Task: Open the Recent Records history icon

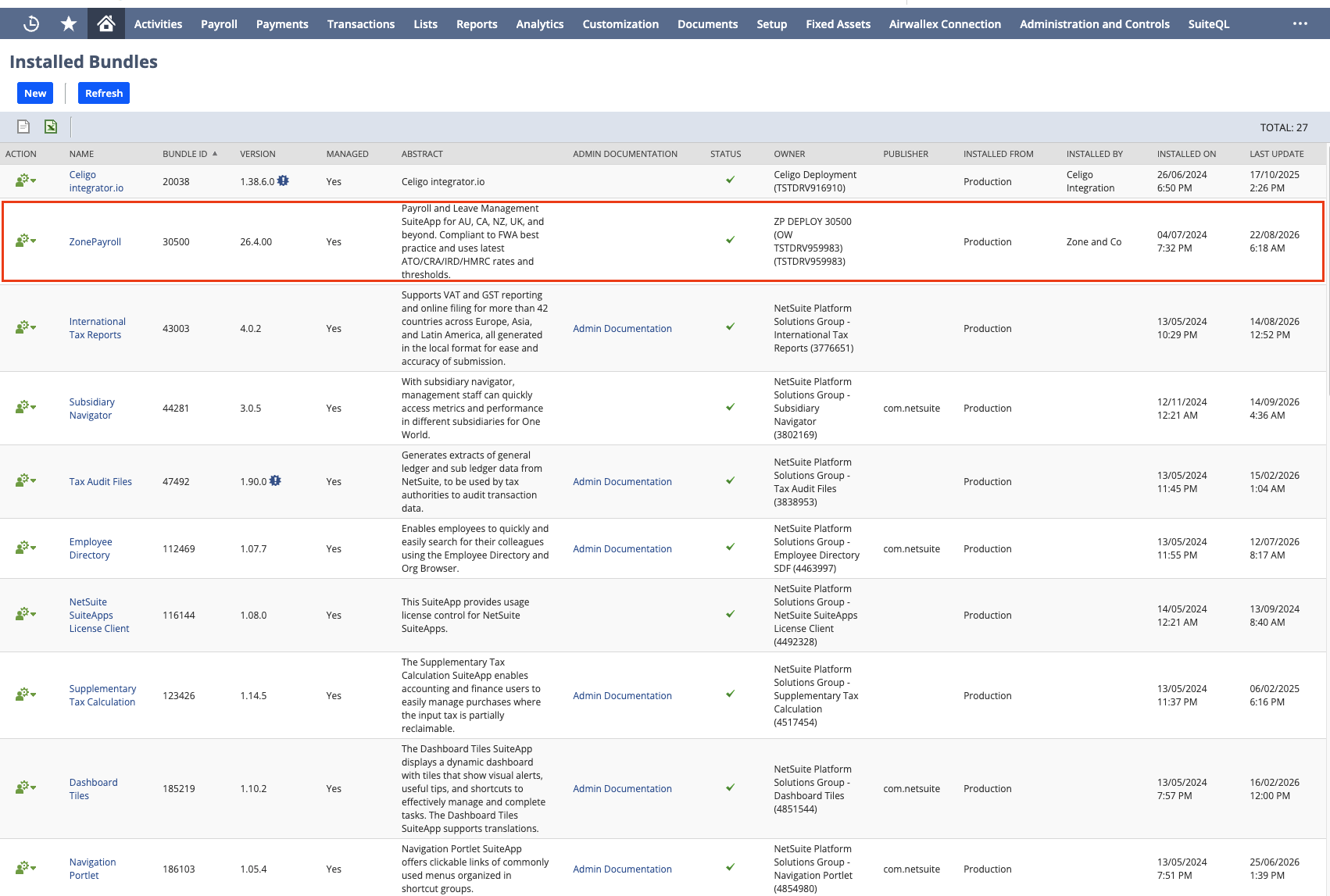Action: pos(31,24)
